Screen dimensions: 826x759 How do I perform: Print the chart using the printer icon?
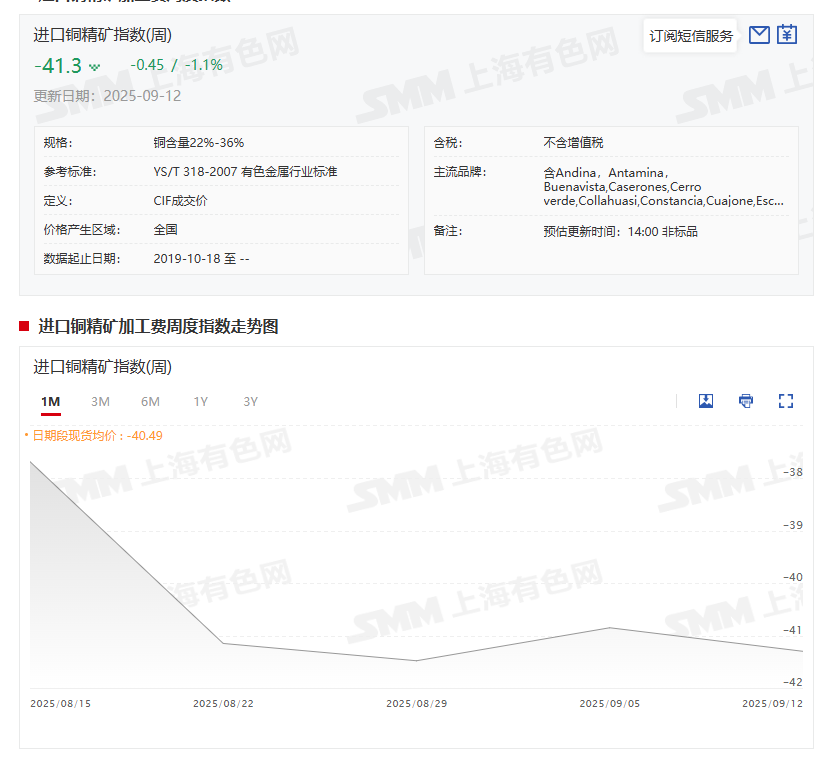coord(745,400)
